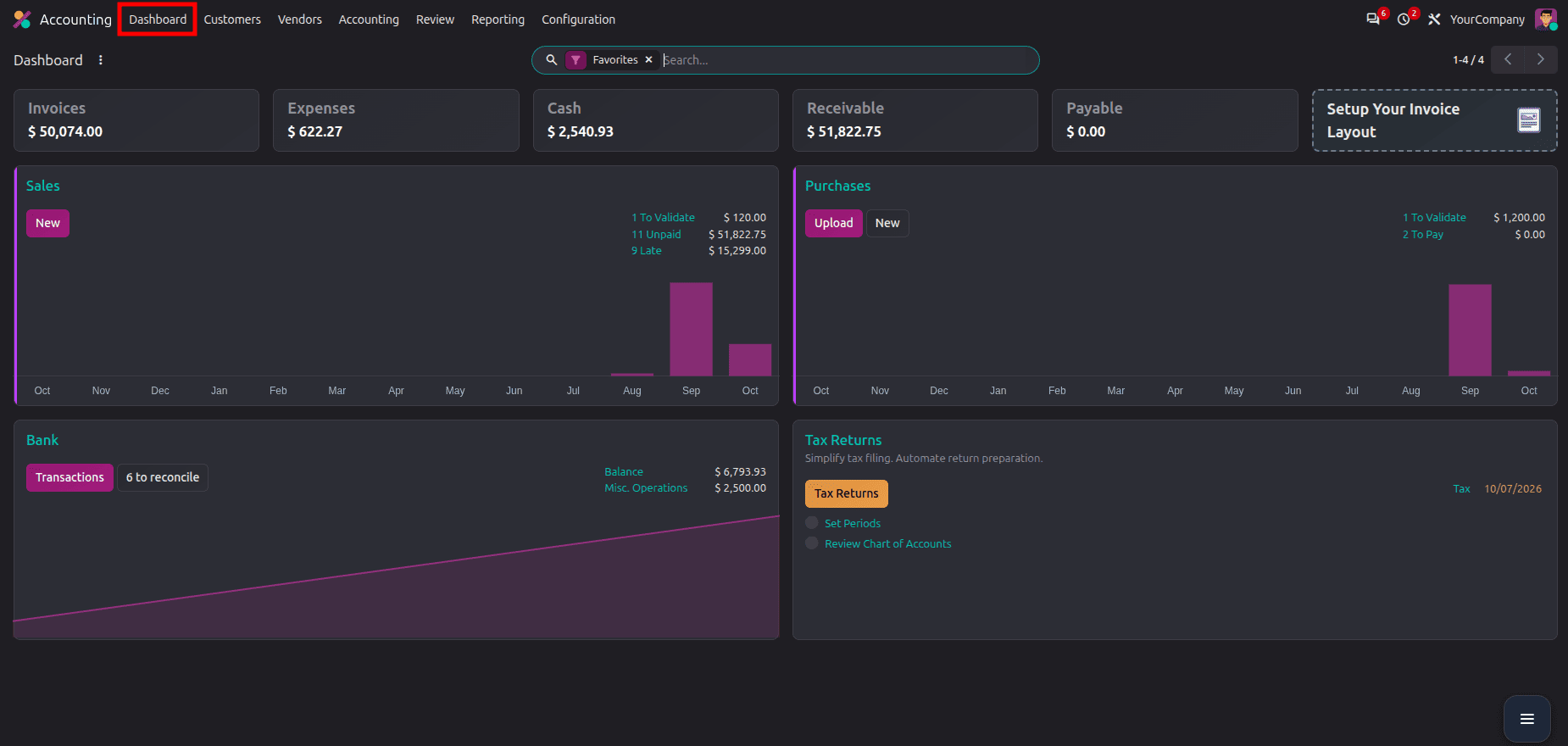The width and height of the screenshot is (1568, 746).
Task: Click the Favorites filter funnel icon
Action: [x=575, y=60]
